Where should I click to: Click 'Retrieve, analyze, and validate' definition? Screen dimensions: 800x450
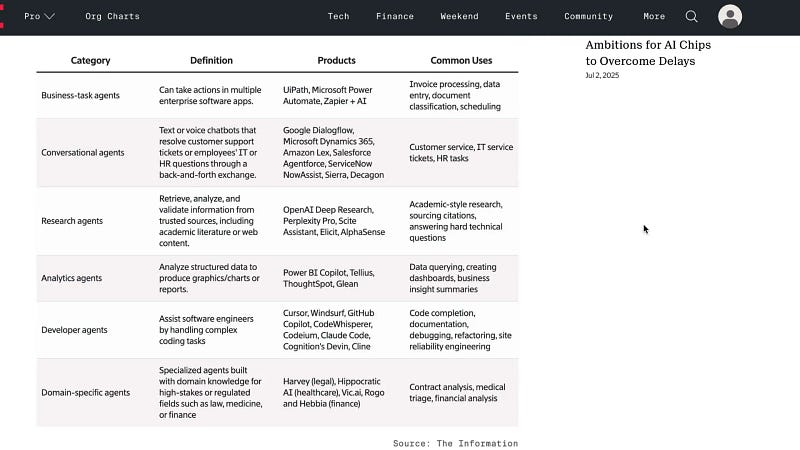[x=208, y=221]
